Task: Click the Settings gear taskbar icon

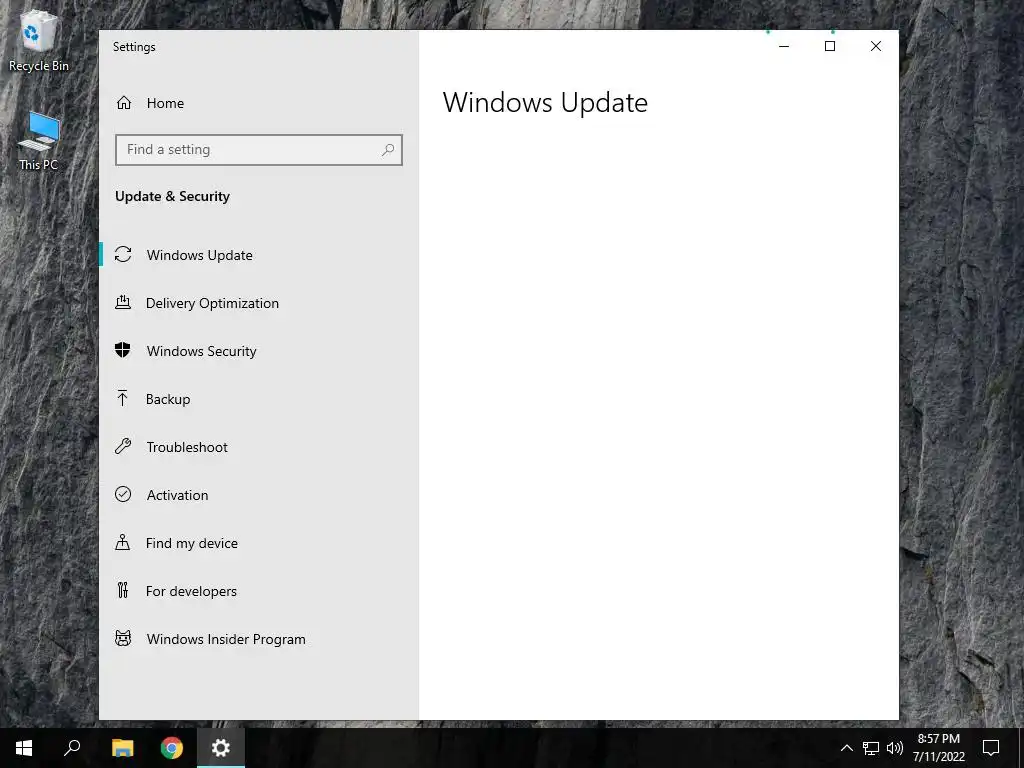Action: pos(221,748)
